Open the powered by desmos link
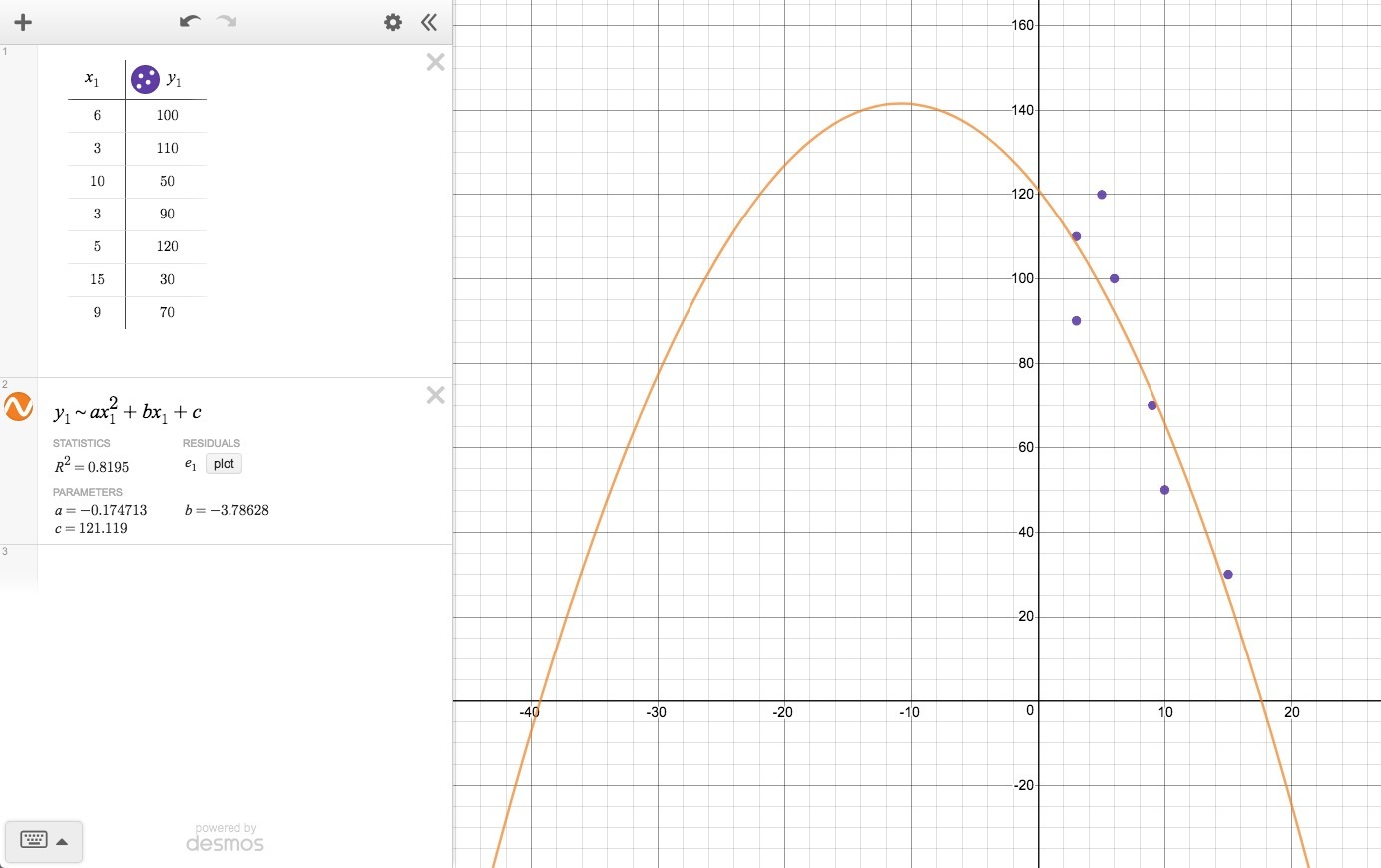The image size is (1381, 868). [226, 838]
